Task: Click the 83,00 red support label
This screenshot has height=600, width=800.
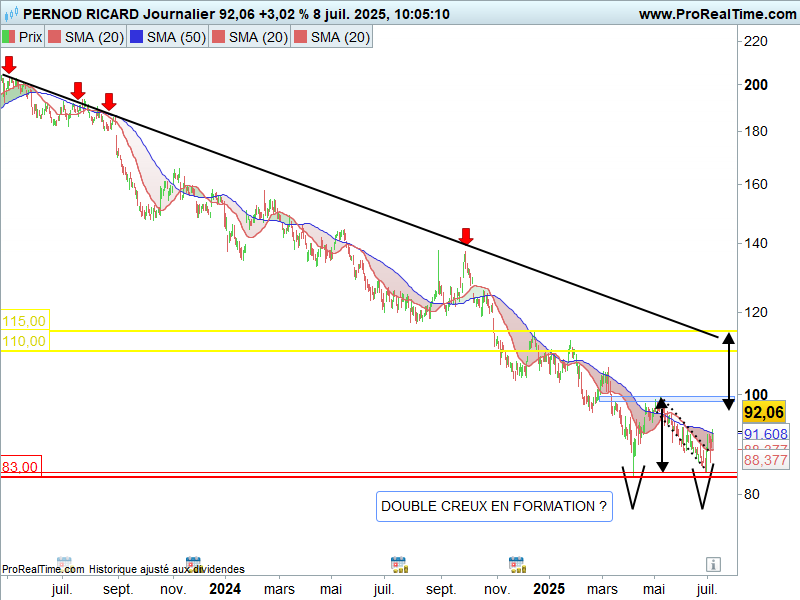Action: click(x=20, y=466)
